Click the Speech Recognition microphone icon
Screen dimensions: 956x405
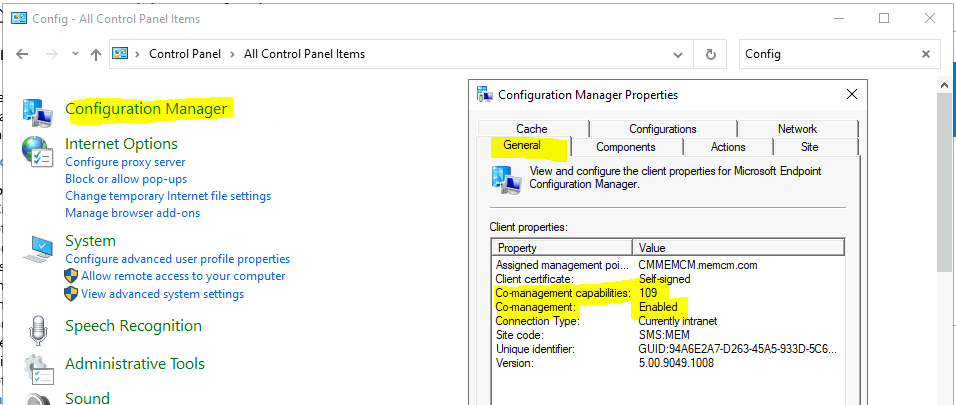pos(38,329)
